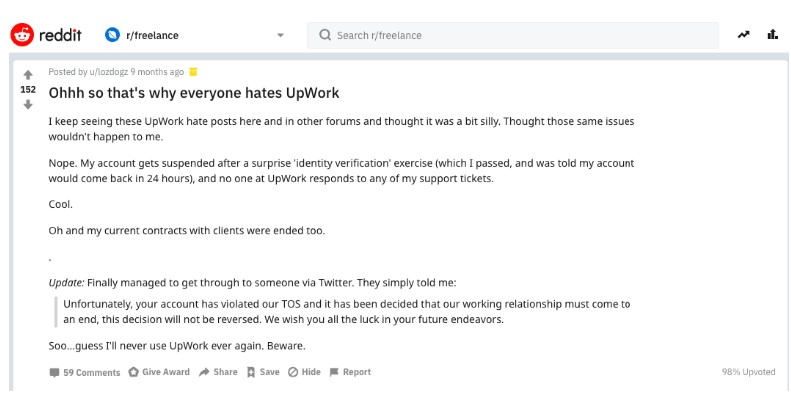This screenshot has height=402, width=791.
Task: Open the bar chart stats icon
Action: [x=772, y=34]
